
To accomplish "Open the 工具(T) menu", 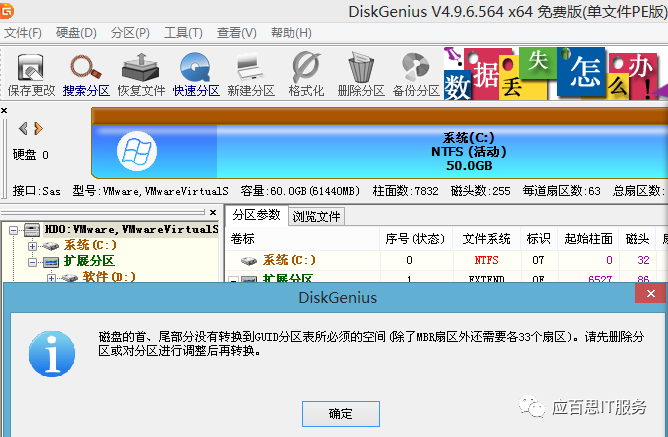I will tap(183, 33).
